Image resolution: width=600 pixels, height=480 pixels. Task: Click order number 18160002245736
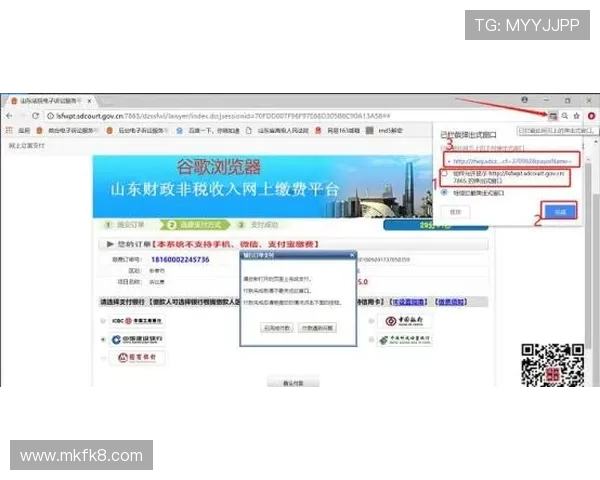coord(180,260)
